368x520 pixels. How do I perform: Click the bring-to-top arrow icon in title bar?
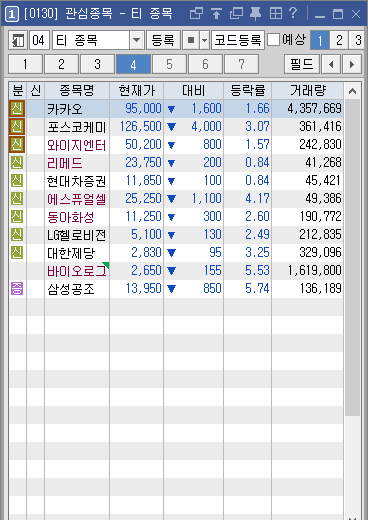click(216, 14)
